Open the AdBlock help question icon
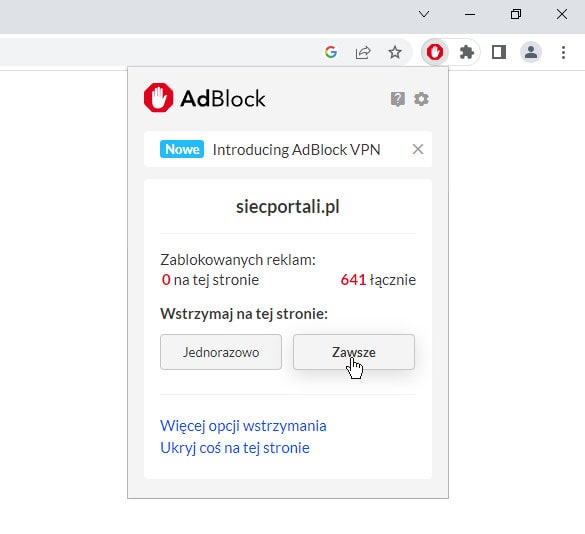Screen dimensions: 585x534 coord(398,99)
